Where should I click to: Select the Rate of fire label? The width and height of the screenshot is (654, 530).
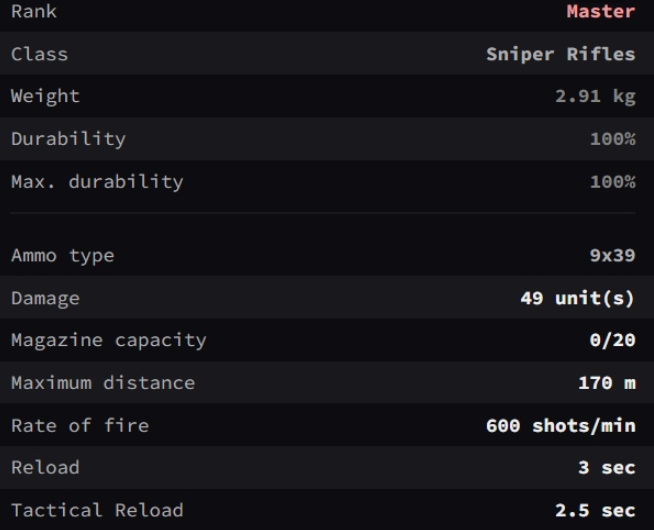(80, 426)
